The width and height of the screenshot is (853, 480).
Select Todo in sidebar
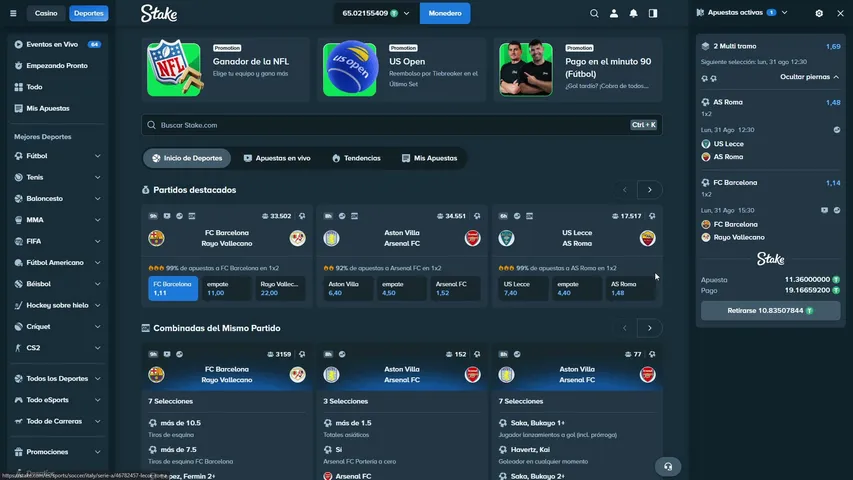click(x=57, y=87)
